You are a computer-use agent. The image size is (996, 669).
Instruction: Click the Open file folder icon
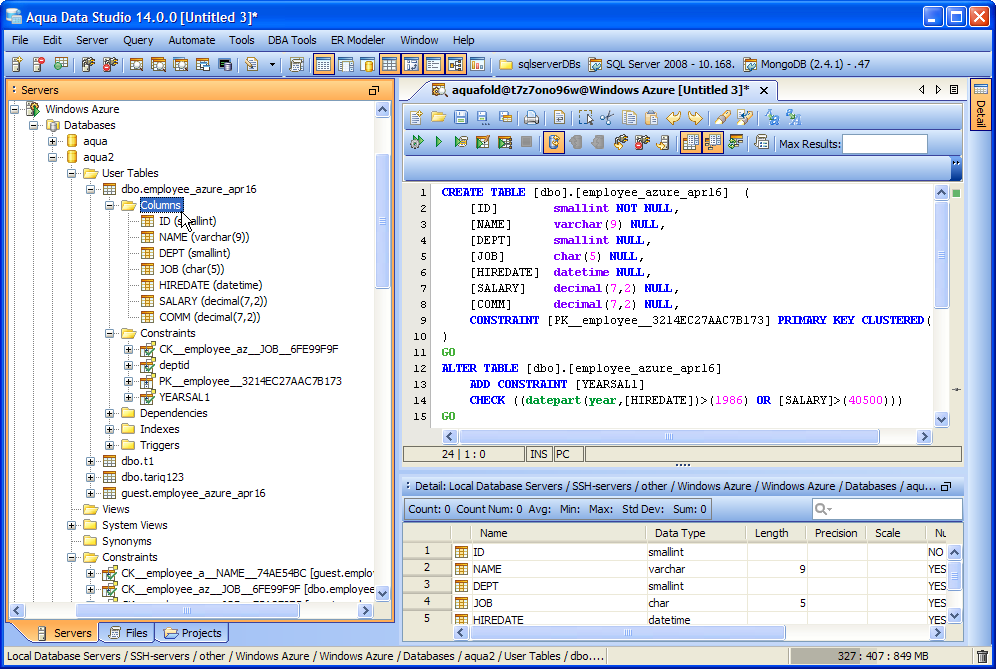coord(438,117)
